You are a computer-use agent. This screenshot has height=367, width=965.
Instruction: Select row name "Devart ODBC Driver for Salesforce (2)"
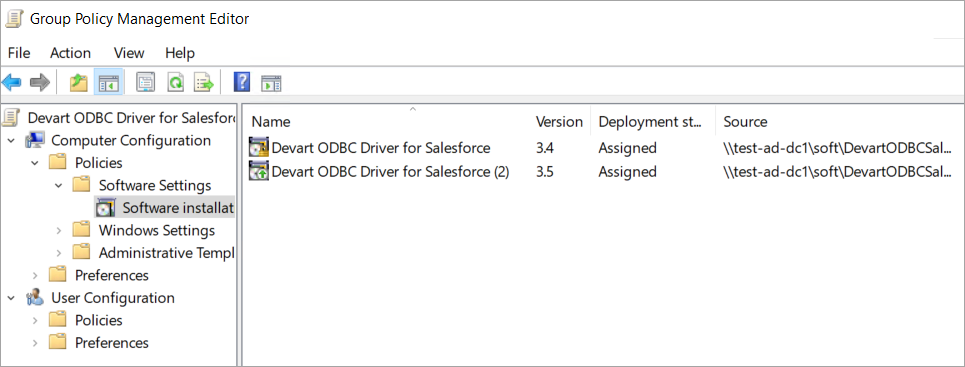(390, 171)
